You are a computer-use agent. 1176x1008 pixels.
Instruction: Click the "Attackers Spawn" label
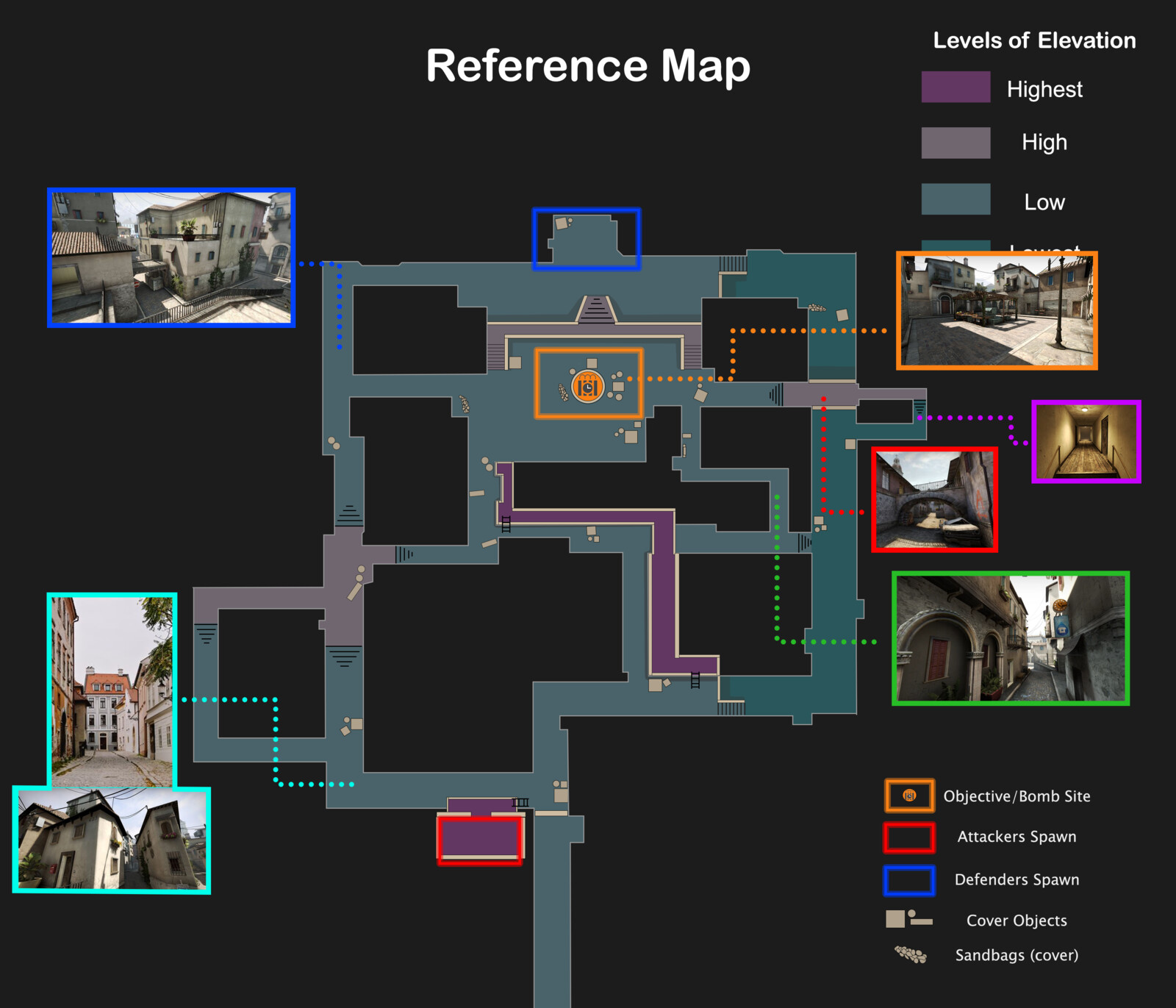pos(1017,837)
